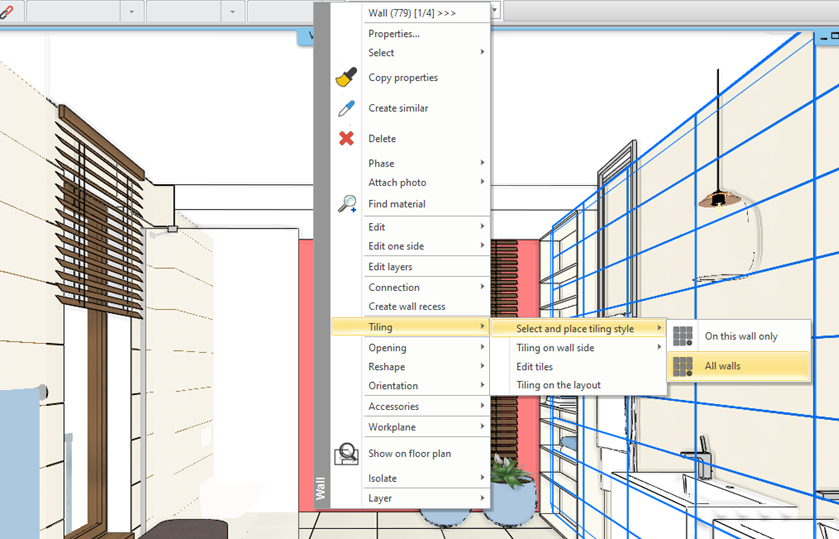Click the red link icon in top toolbar
839x539 pixels.
coord(6,12)
